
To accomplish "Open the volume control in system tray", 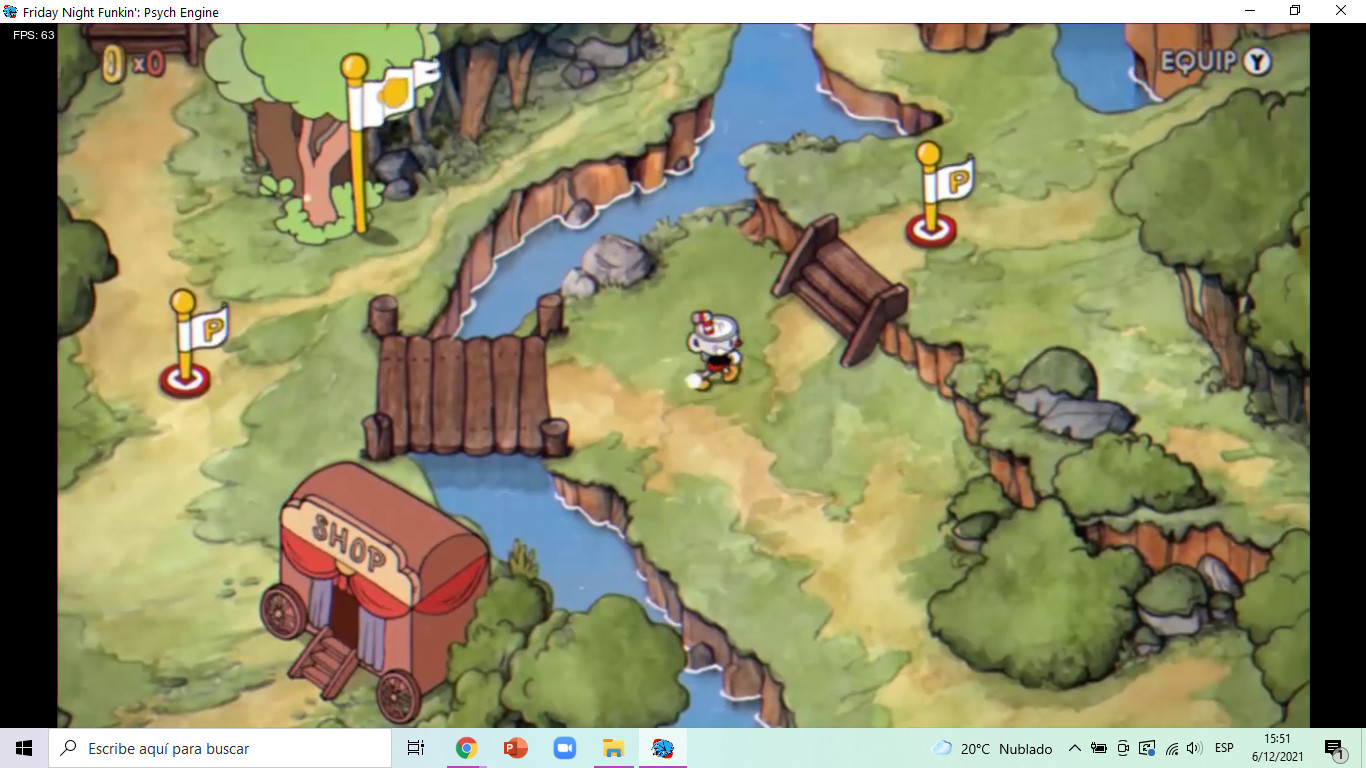I will (x=1194, y=748).
